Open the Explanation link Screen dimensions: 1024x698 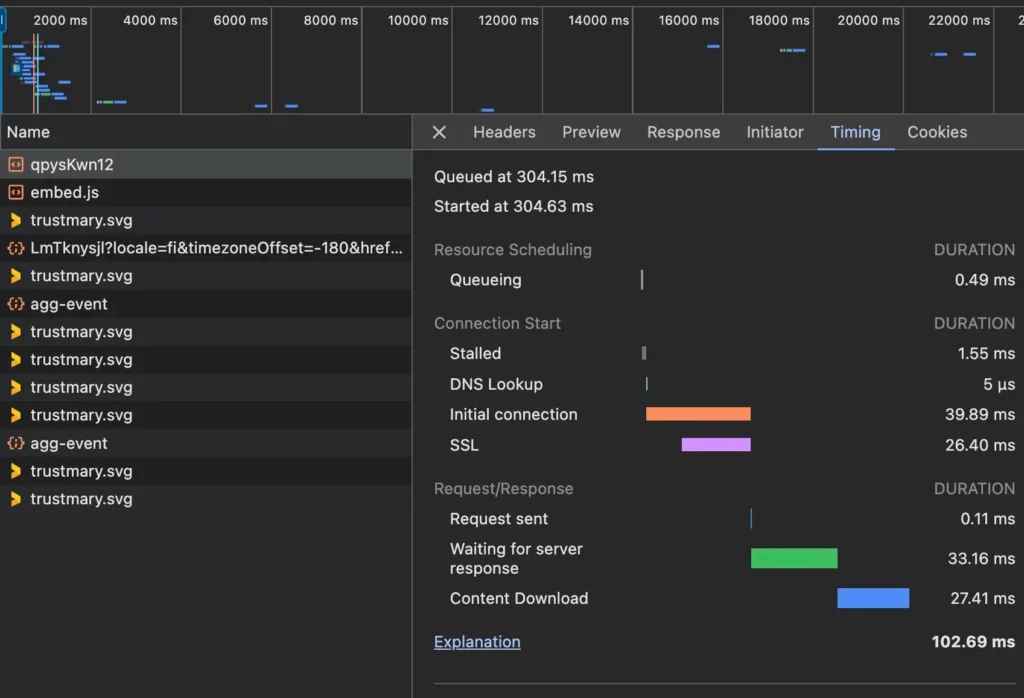coord(477,642)
